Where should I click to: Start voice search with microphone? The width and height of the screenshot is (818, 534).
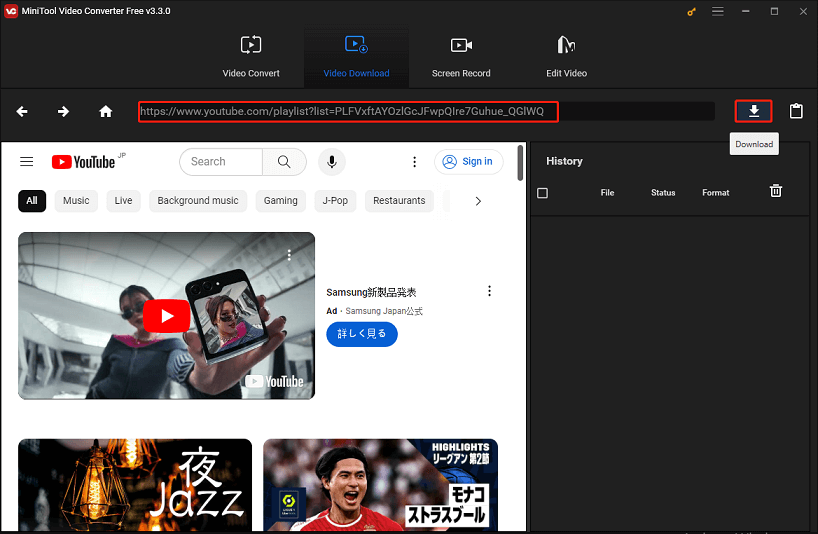(332, 162)
